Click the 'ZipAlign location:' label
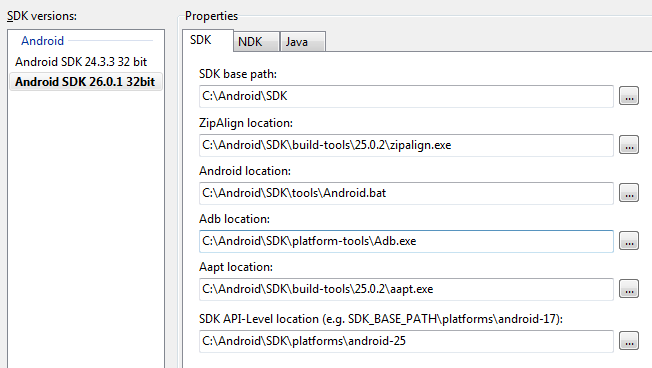Image resolution: width=652 pixels, height=368 pixels. click(x=246, y=123)
